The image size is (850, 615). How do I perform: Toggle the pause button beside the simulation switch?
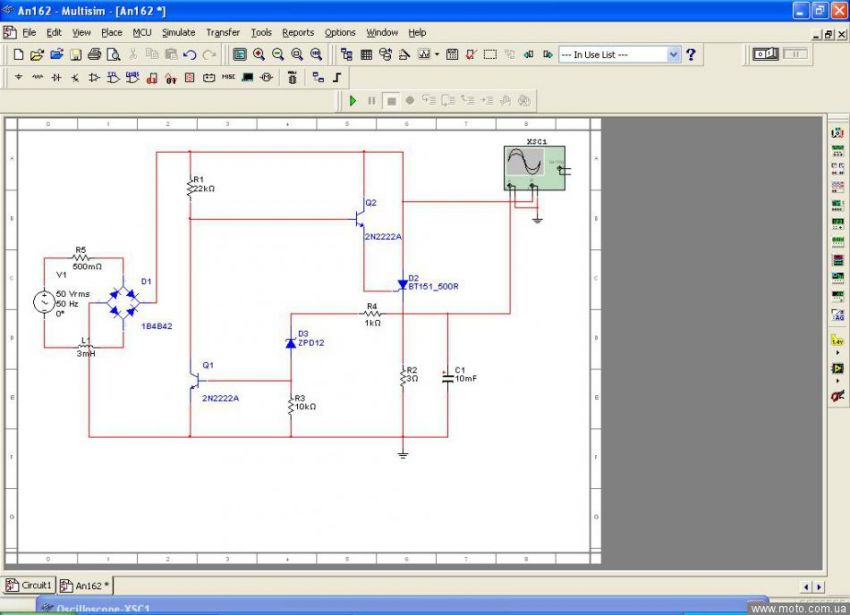[x=795, y=54]
